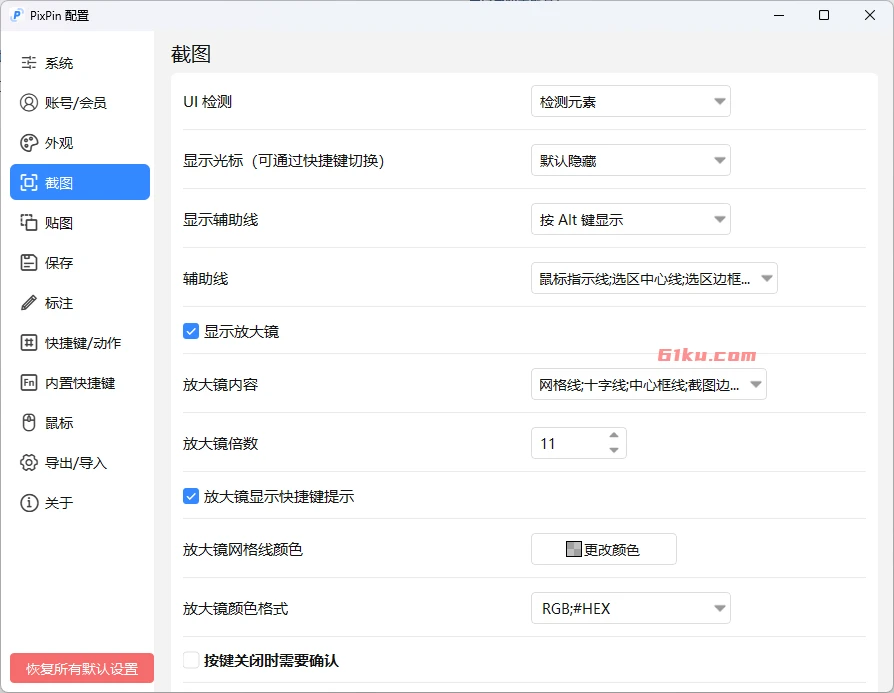This screenshot has width=894, height=693.
Task: Enable 按键关闭时需要确认 checkbox
Action: coord(190,660)
